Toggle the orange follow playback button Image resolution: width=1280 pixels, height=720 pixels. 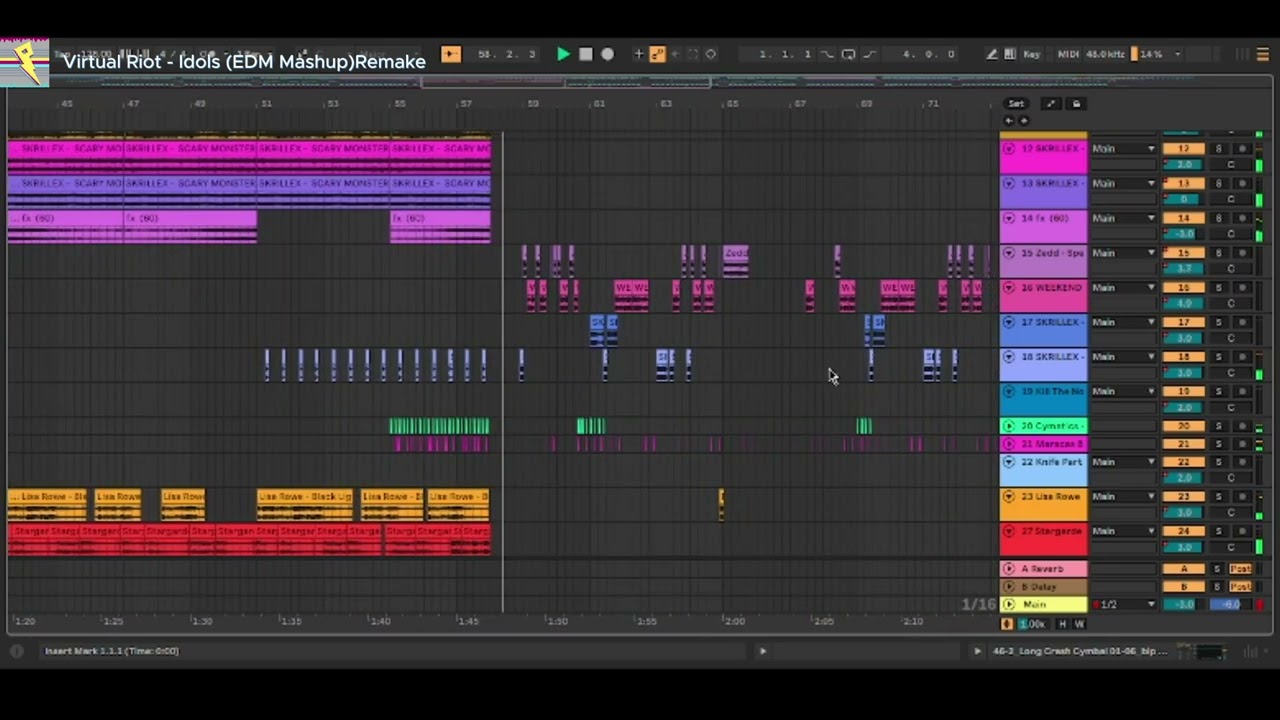click(x=451, y=54)
